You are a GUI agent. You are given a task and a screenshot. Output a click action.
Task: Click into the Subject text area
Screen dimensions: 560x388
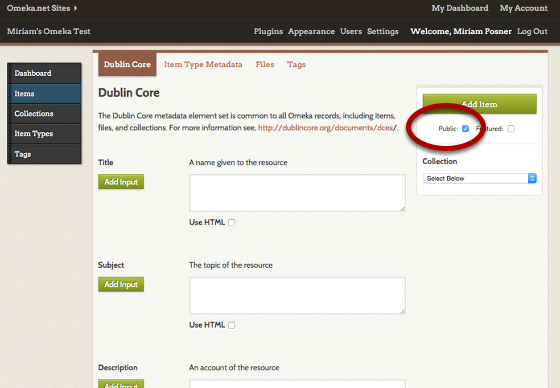(x=298, y=295)
